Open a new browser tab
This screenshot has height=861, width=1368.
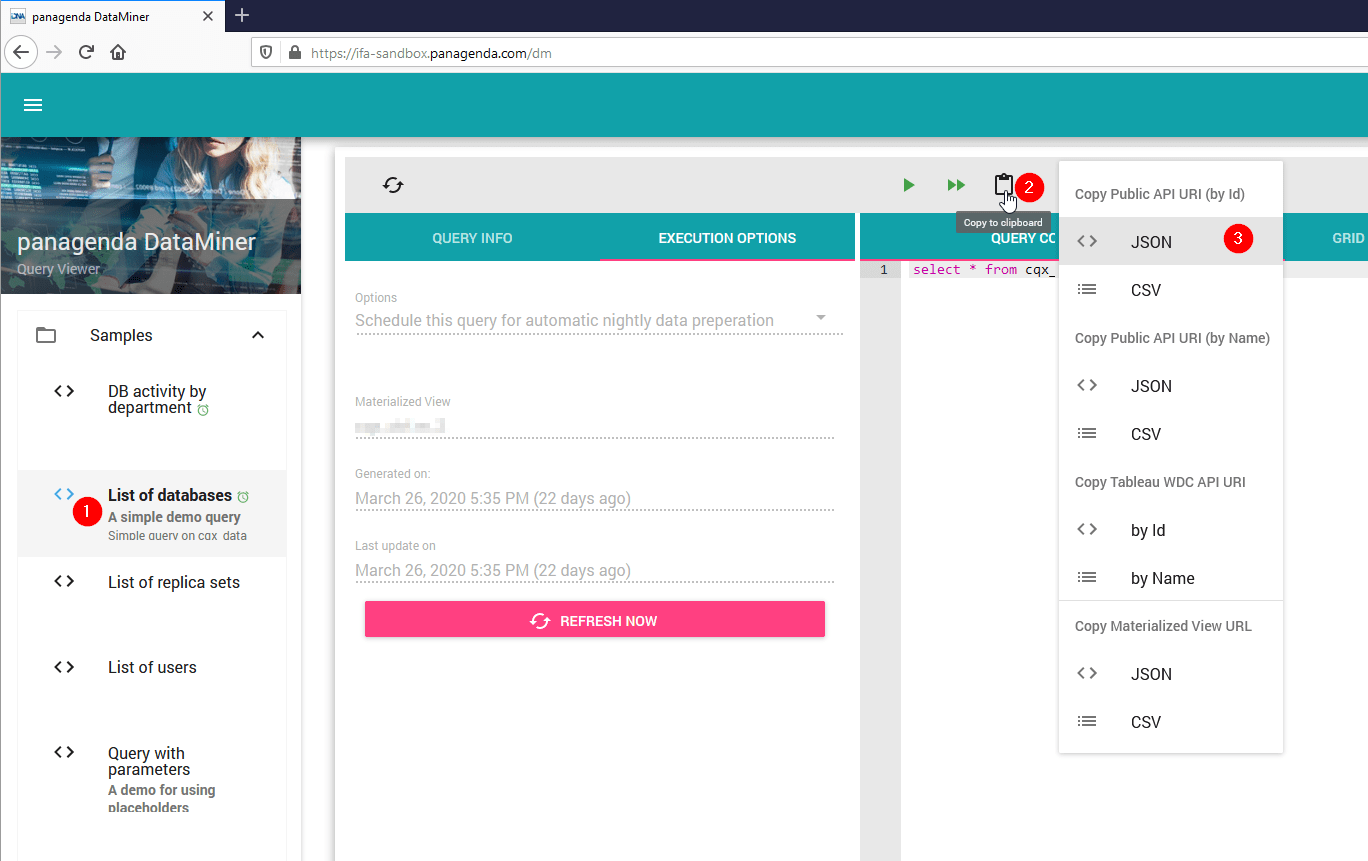coord(242,15)
